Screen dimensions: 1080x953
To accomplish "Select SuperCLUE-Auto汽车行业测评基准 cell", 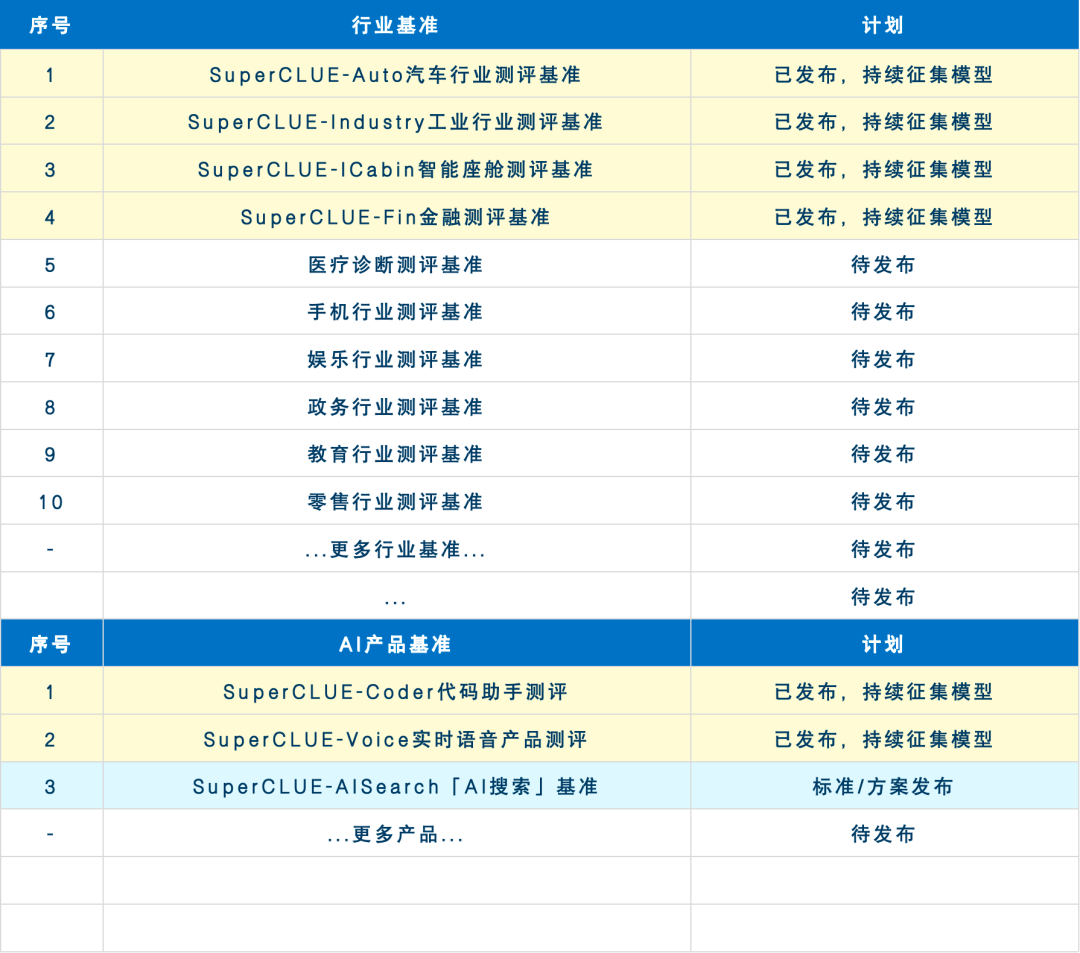I will coord(395,74).
